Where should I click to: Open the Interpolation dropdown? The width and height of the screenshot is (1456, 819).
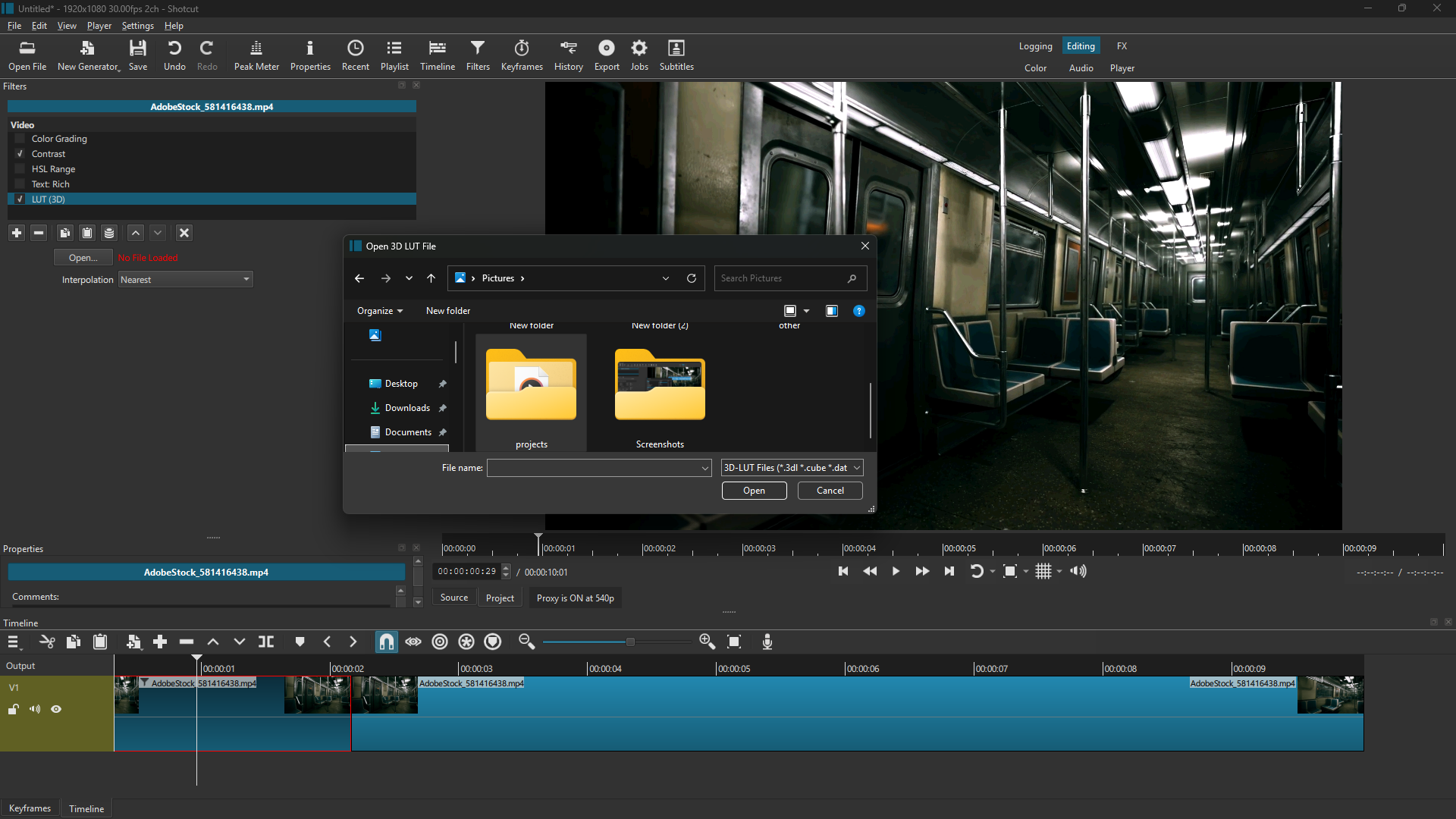(x=185, y=280)
